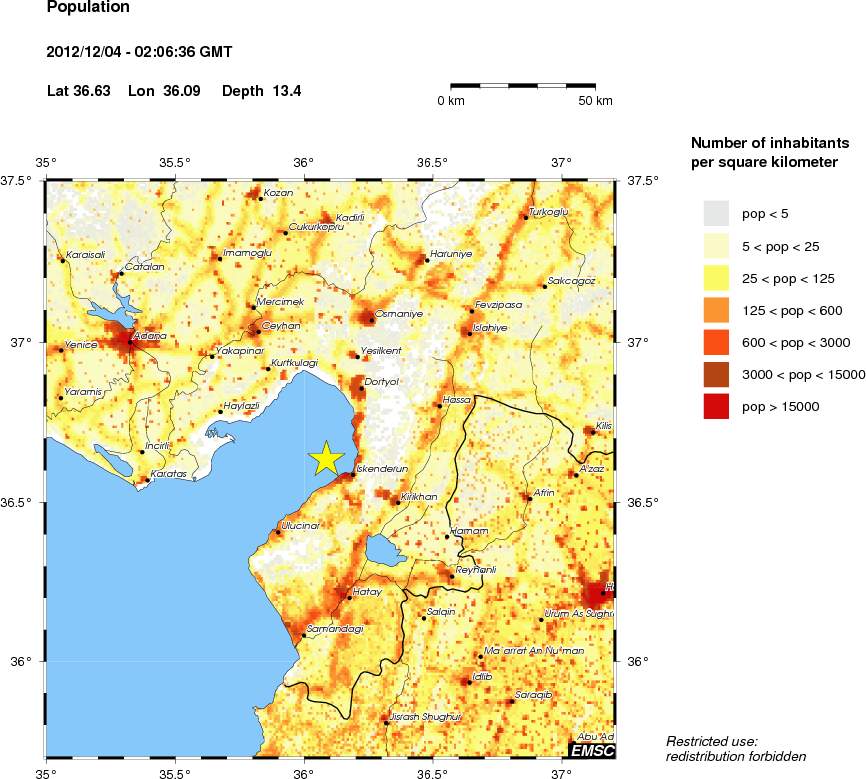Click the Kirikhan town label

click(x=419, y=497)
